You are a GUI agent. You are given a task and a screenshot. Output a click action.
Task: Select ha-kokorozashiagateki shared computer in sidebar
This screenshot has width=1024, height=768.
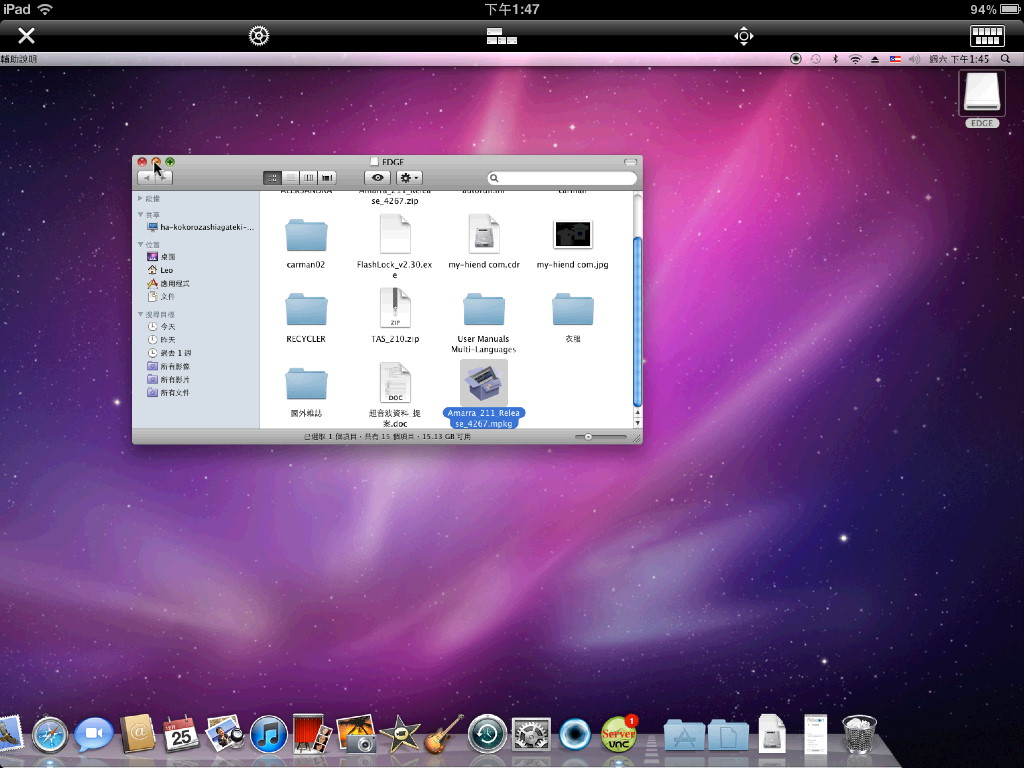tap(200, 227)
